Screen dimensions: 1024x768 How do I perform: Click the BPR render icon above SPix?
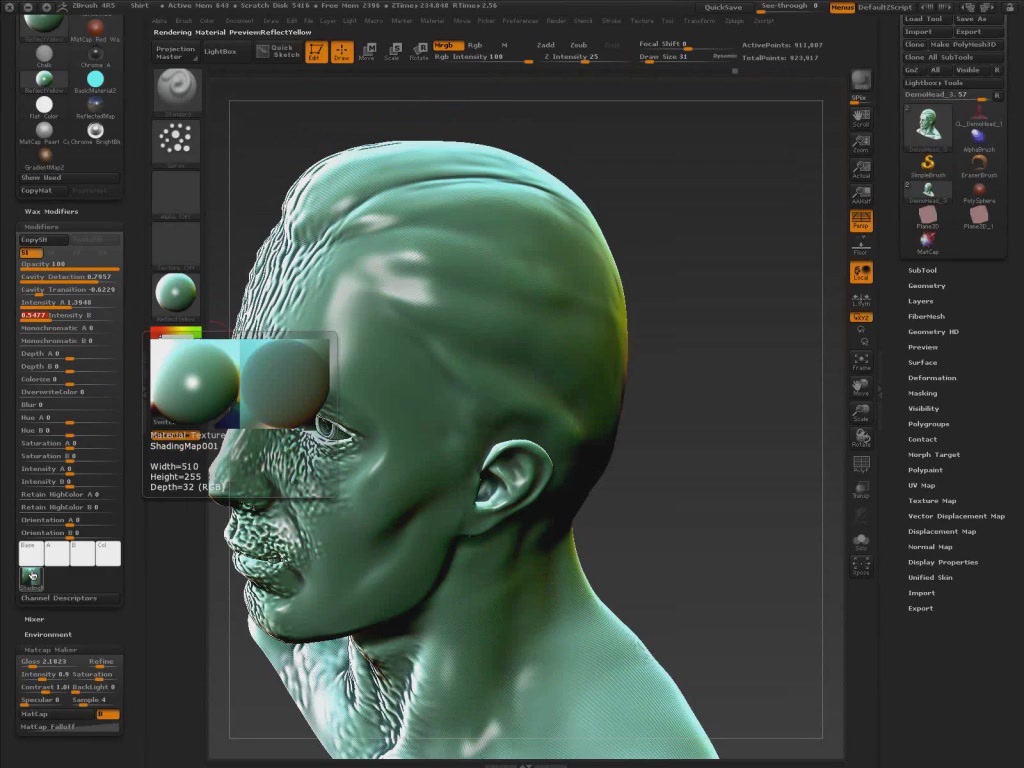click(x=861, y=80)
